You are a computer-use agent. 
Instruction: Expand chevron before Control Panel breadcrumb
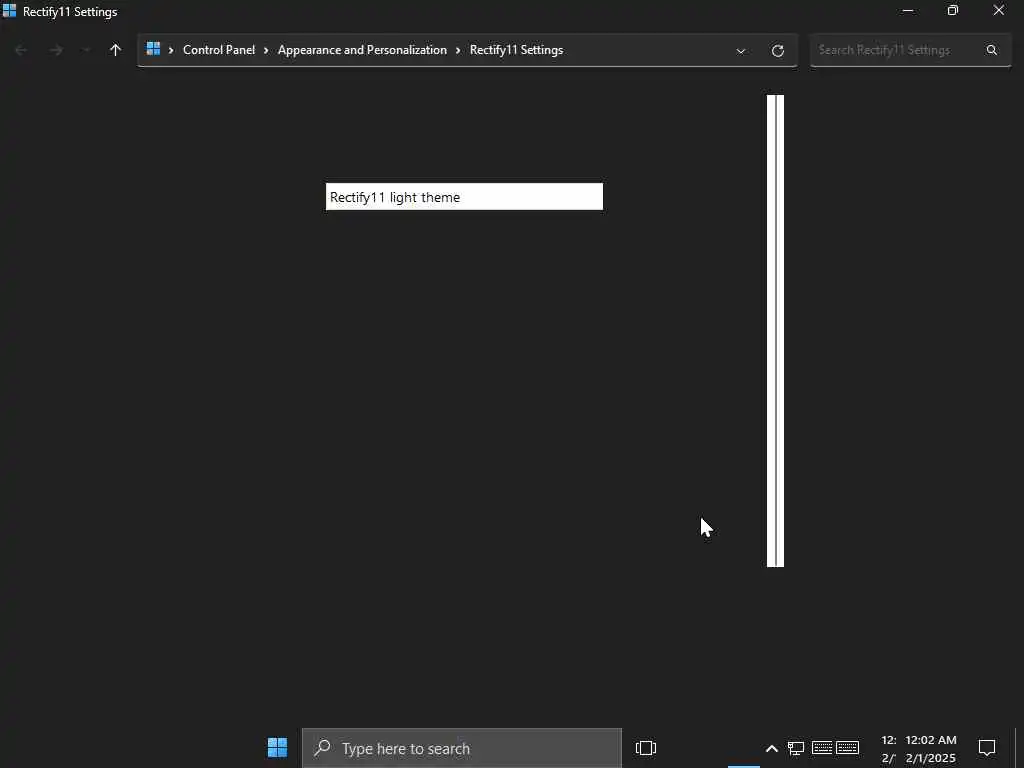(x=171, y=50)
